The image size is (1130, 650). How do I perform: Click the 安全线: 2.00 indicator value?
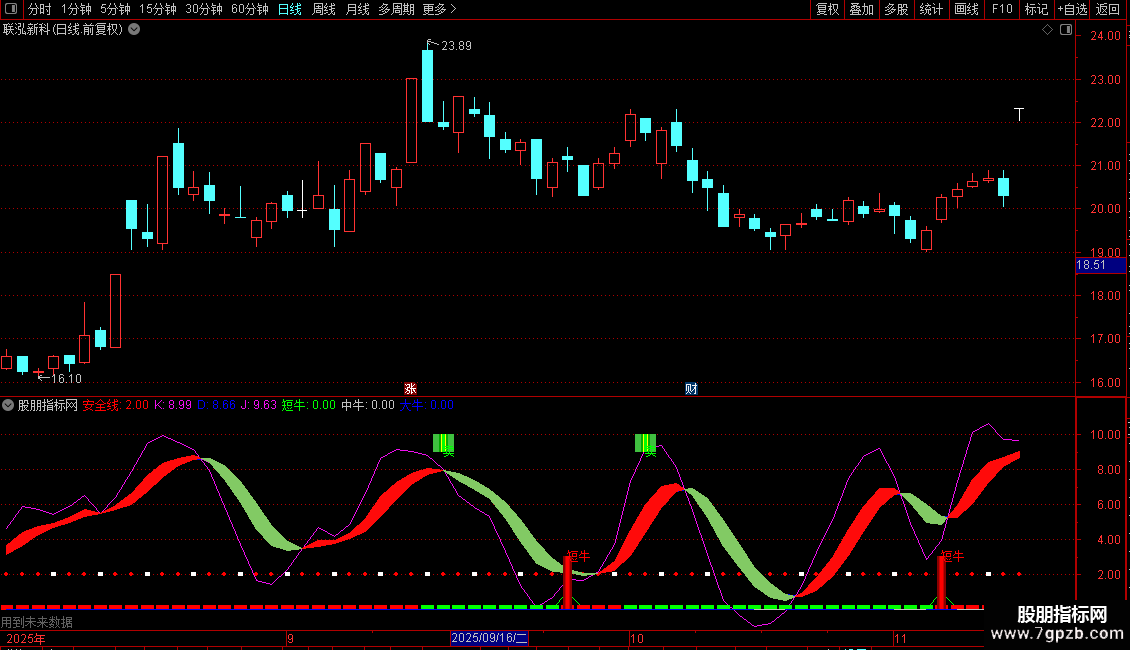pos(115,405)
